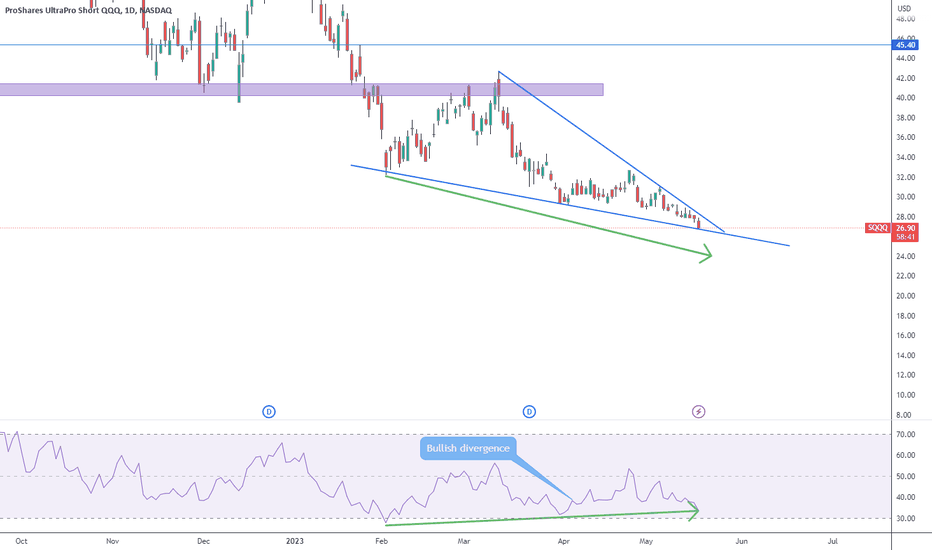Click the 42.00 price scale value
Screen dimensions: 932x550
(x=906, y=78)
